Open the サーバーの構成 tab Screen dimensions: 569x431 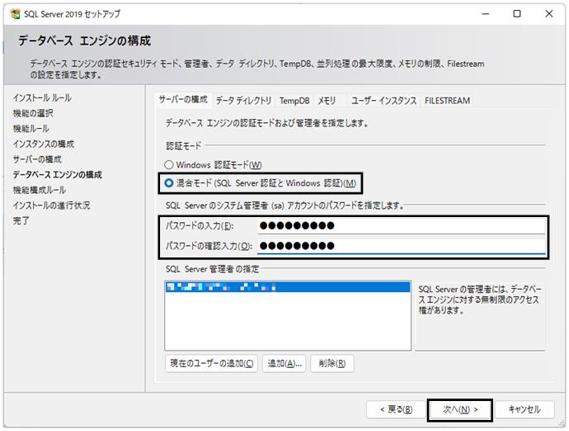point(183,100)
